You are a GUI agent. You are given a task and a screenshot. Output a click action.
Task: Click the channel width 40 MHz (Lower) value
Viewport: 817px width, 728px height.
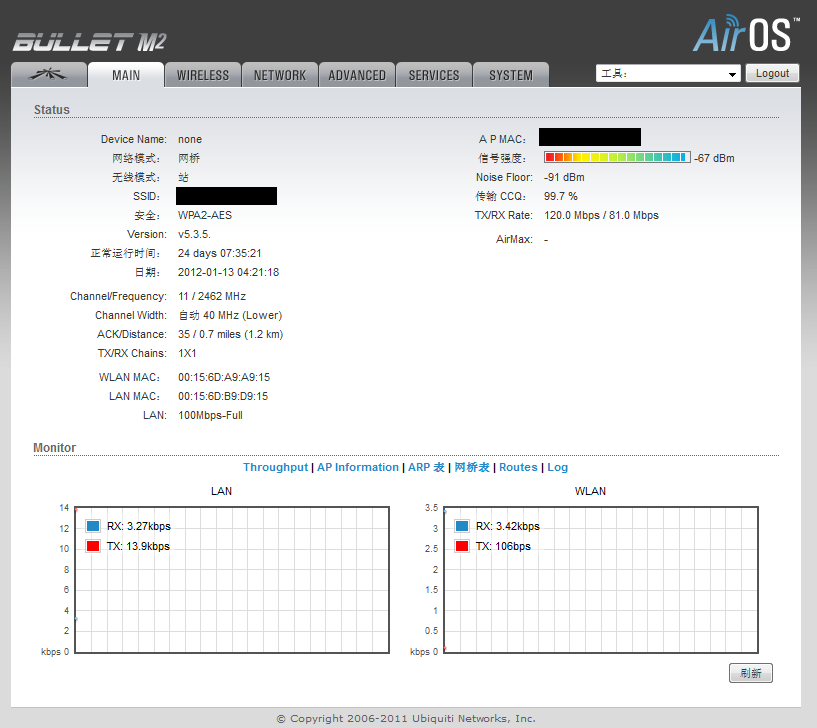coord(230,315)
